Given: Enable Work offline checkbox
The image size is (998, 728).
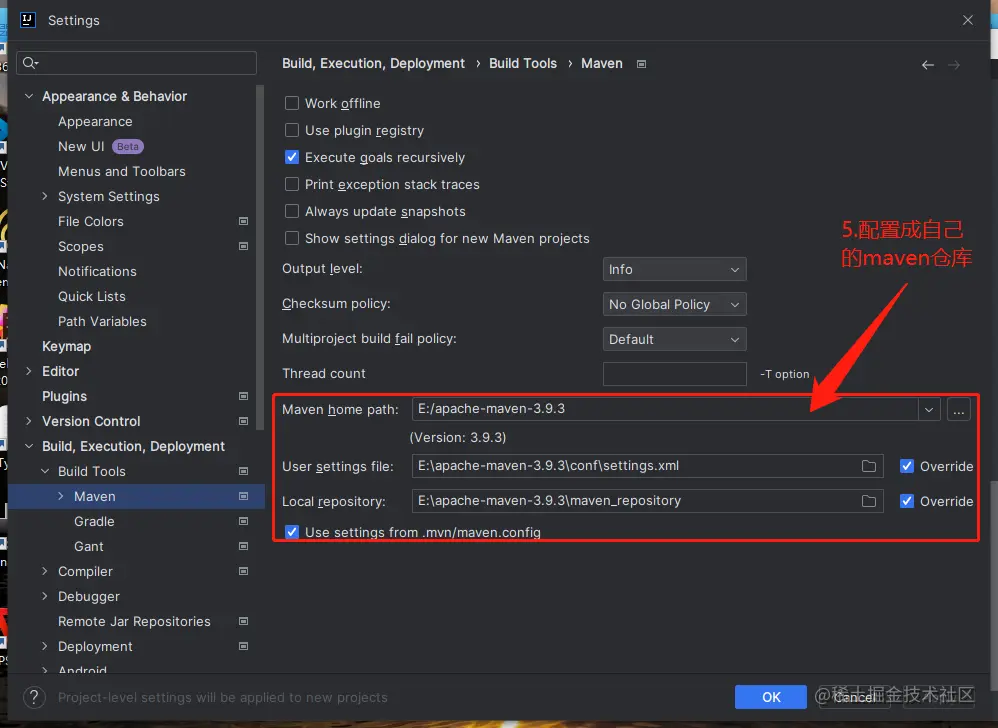Looking at the screenshot, I should (292, 103).
